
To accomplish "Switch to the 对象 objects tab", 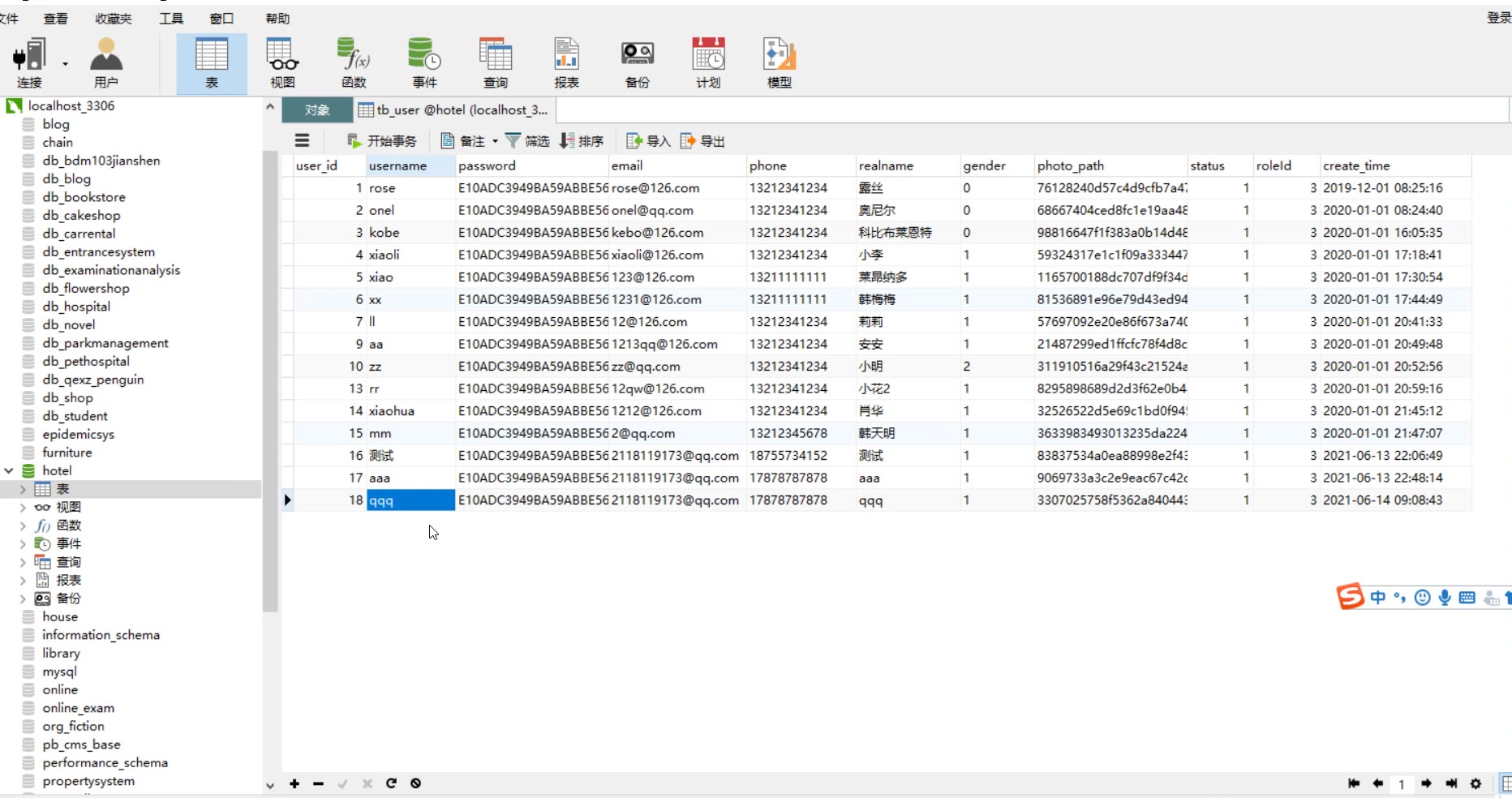I will click(x=317, y=109).
